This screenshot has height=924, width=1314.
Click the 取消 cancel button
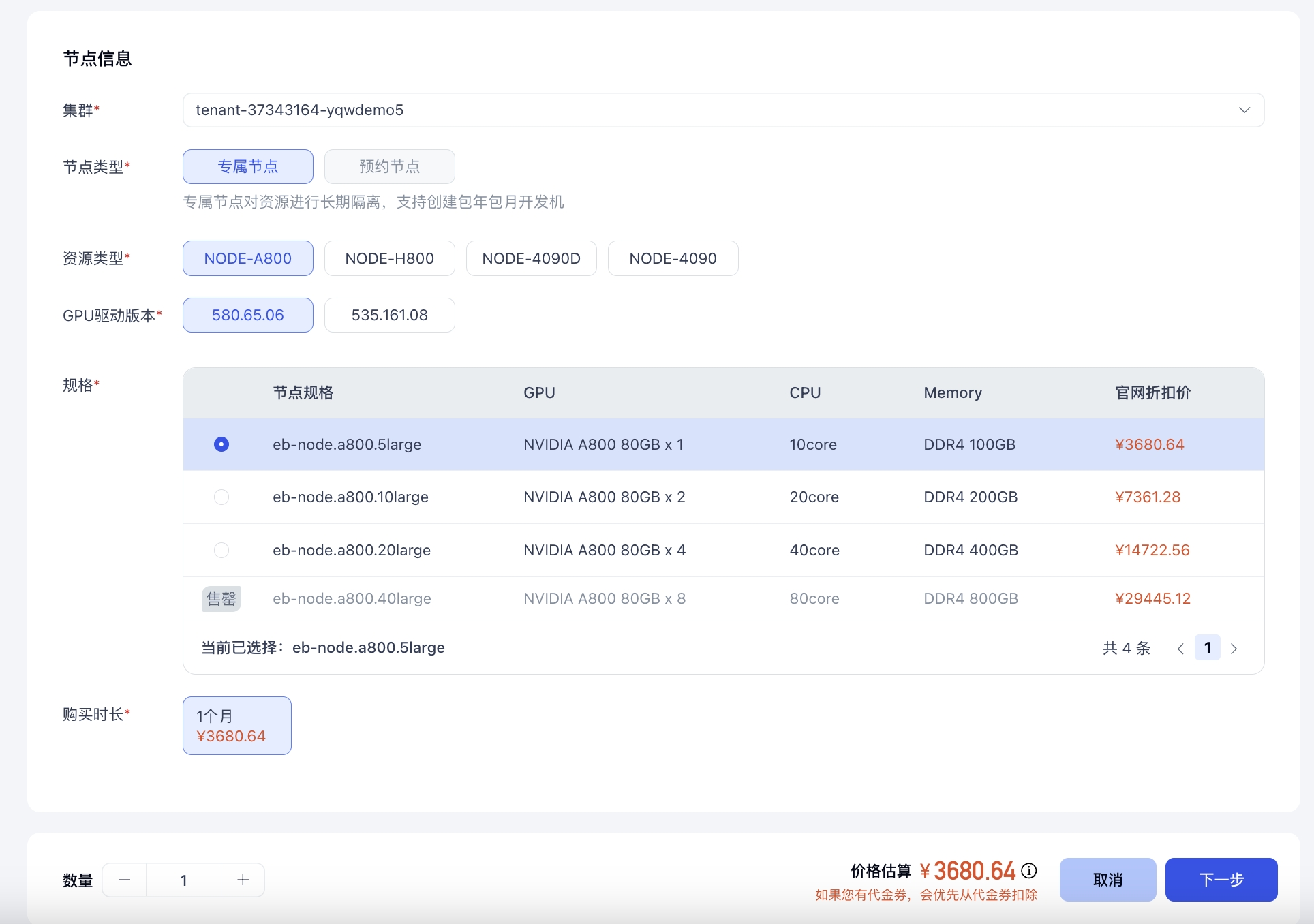coord(1107,880)
